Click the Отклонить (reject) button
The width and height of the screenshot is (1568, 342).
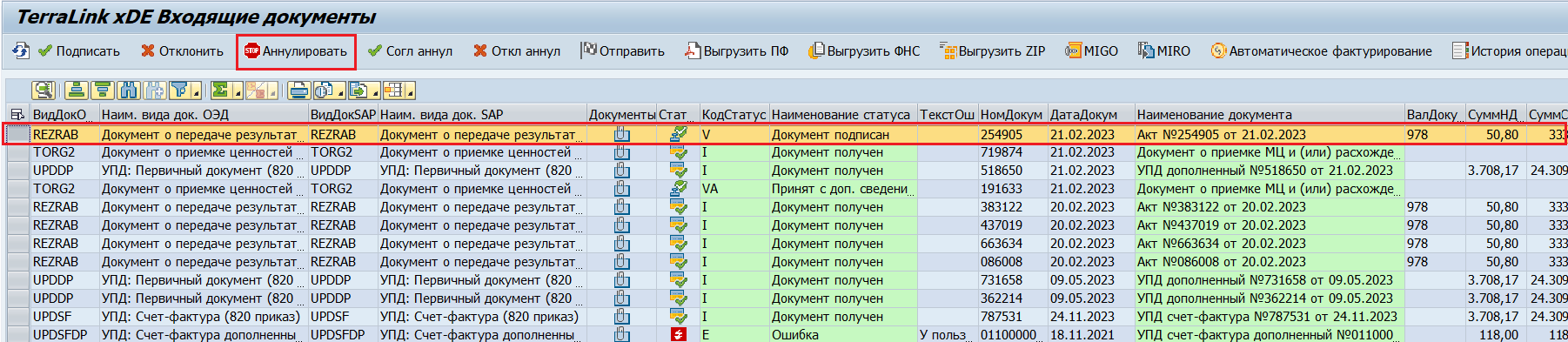click(x=183, y=51)
